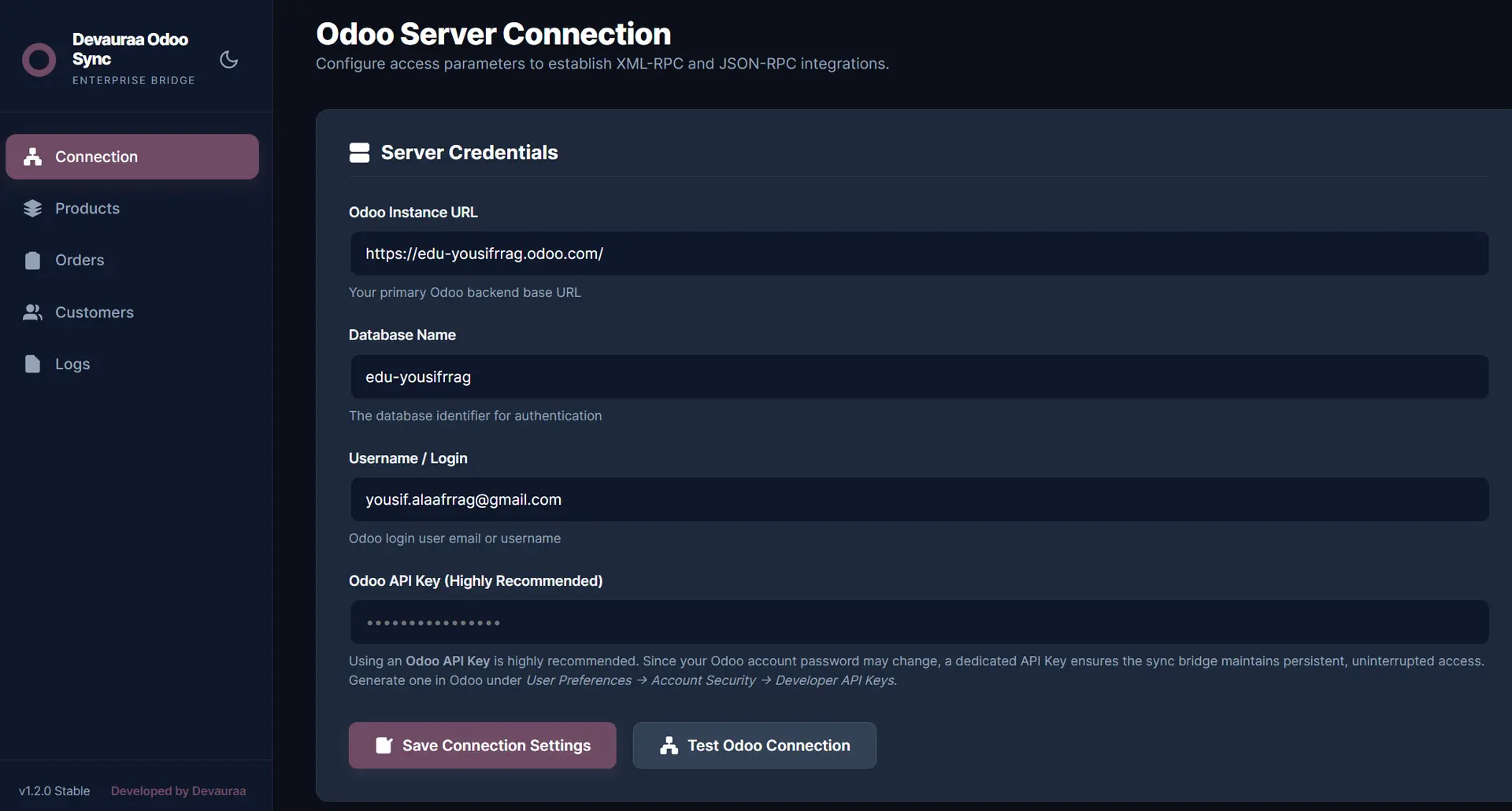
Task: Focus the Odoo API Key password field
Action: [x=919, y=622]
